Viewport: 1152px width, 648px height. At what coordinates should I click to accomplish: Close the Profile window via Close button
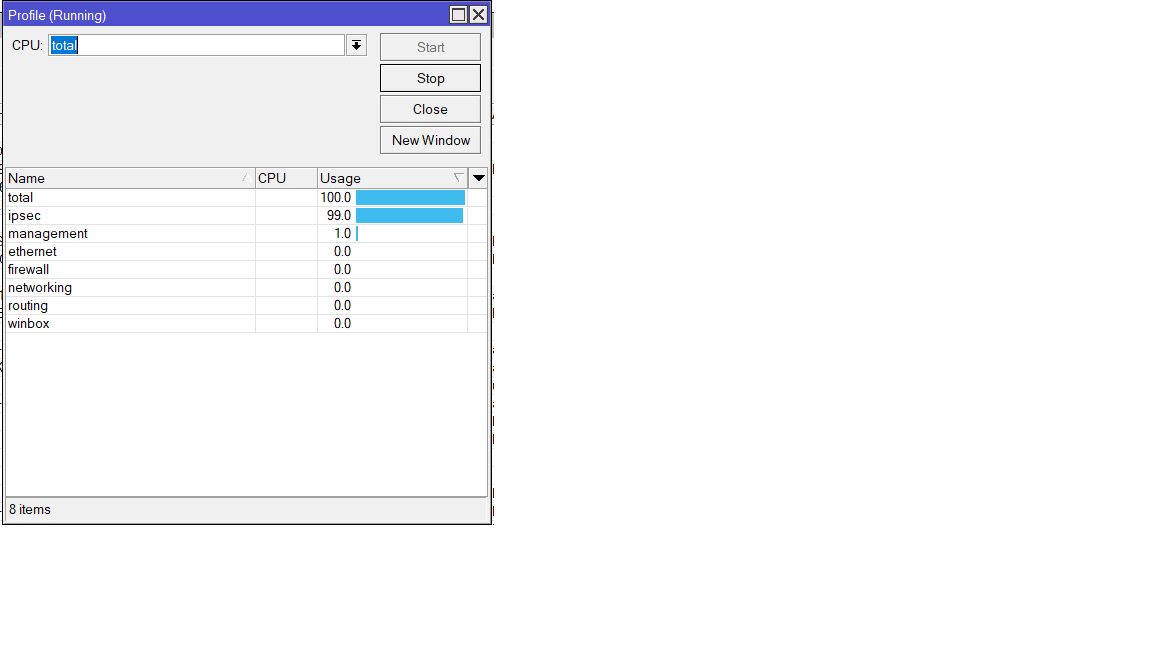click(x=430, y=108)
